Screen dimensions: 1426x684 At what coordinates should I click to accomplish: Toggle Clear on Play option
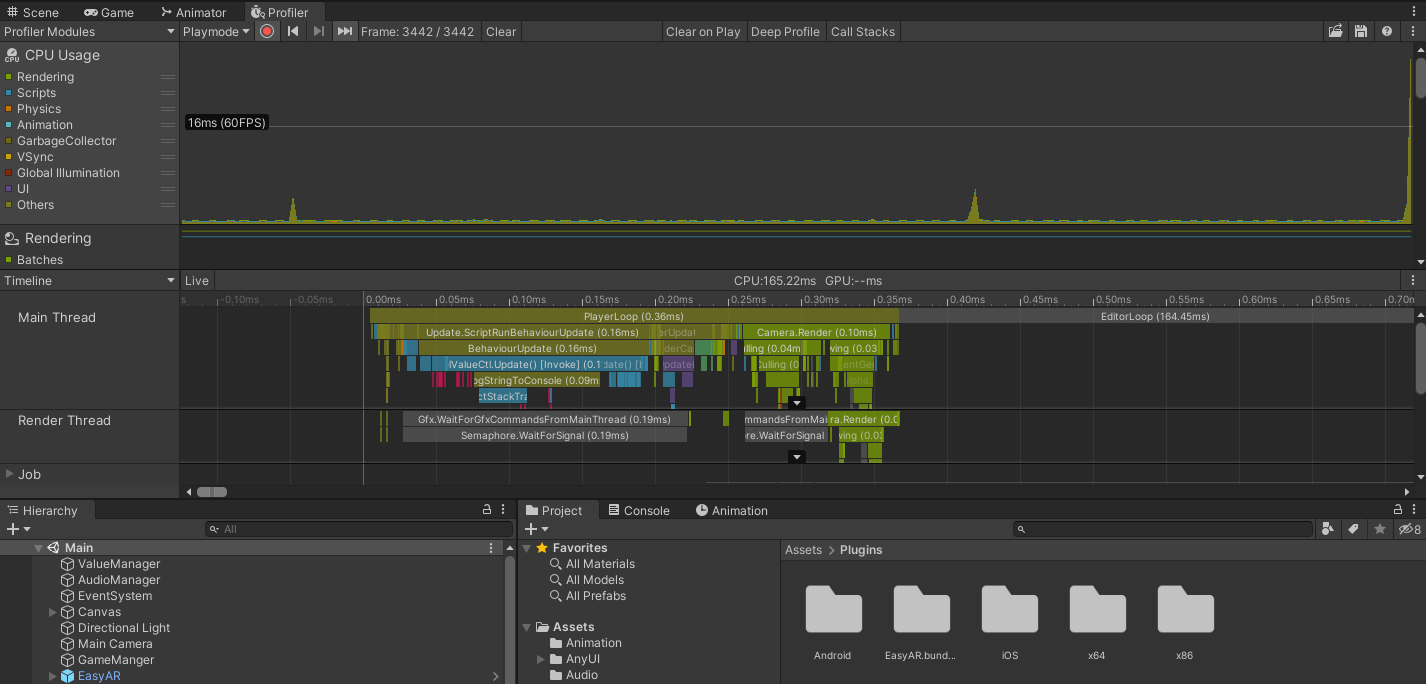click(703, 32)
